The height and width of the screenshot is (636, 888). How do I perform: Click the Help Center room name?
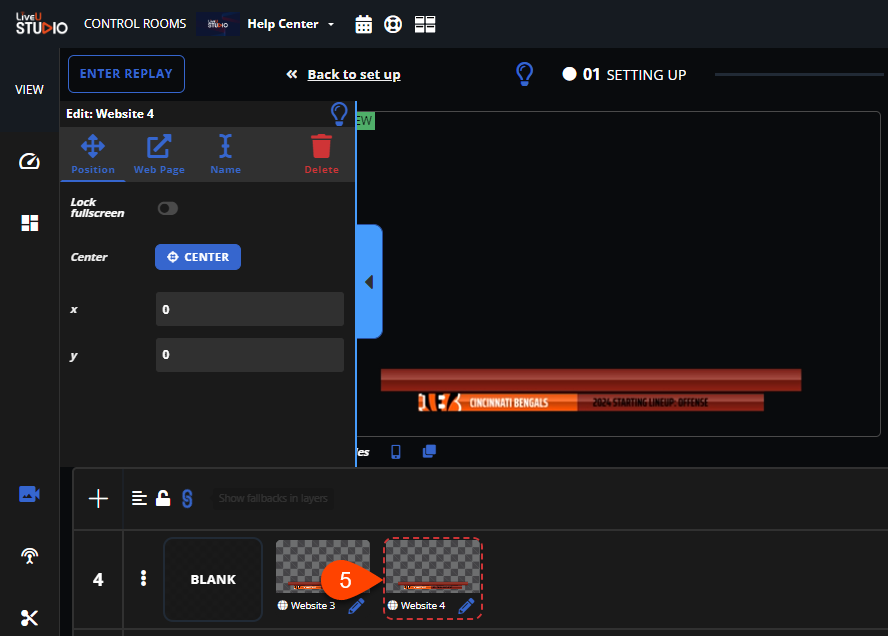tap(283, 24)
